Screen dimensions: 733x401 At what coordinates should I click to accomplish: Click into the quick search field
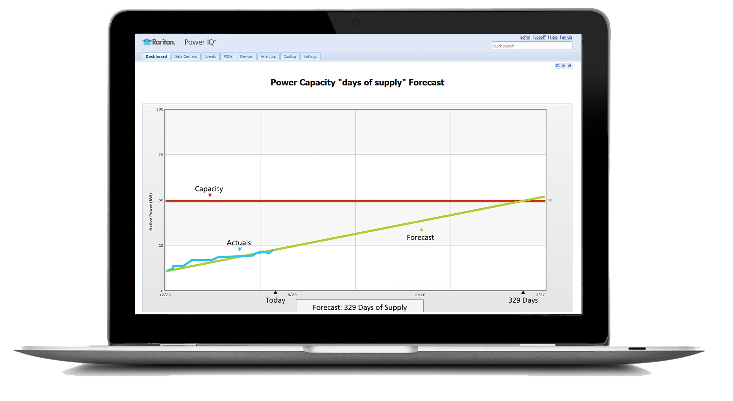(x=532, y=46)
